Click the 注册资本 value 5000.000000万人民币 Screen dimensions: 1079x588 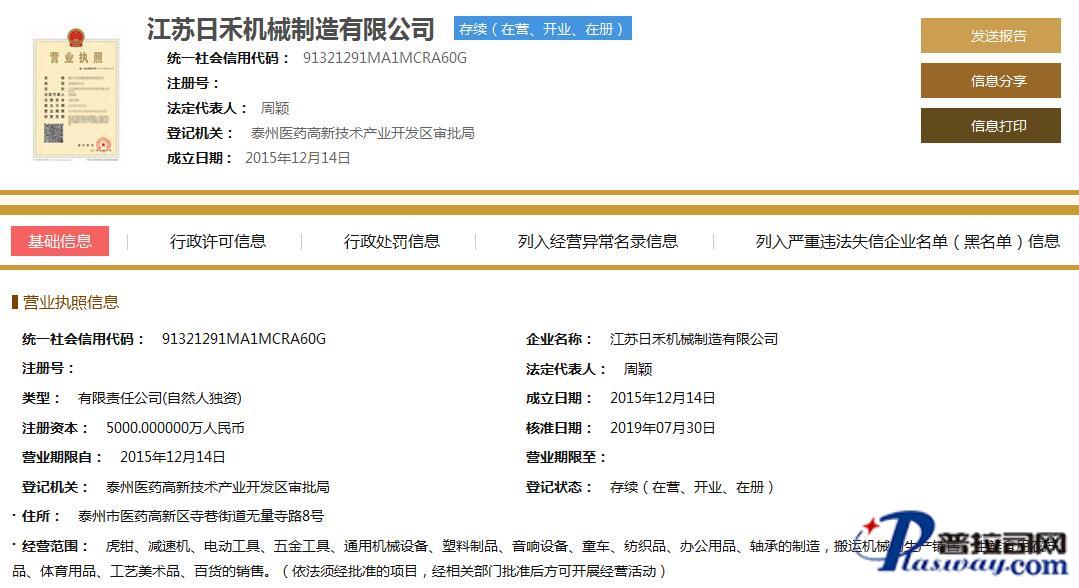pyautogui.click(x=175, y=428)
